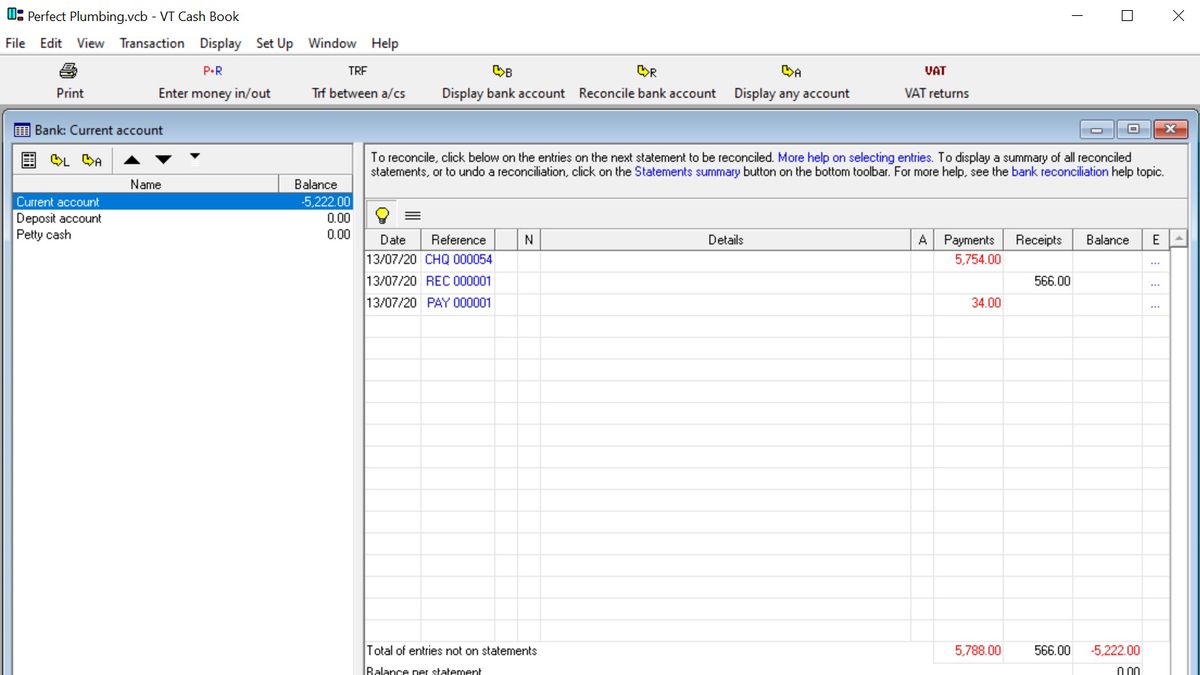
Task: Open the Set Up menu
Action: coord(274,43)
